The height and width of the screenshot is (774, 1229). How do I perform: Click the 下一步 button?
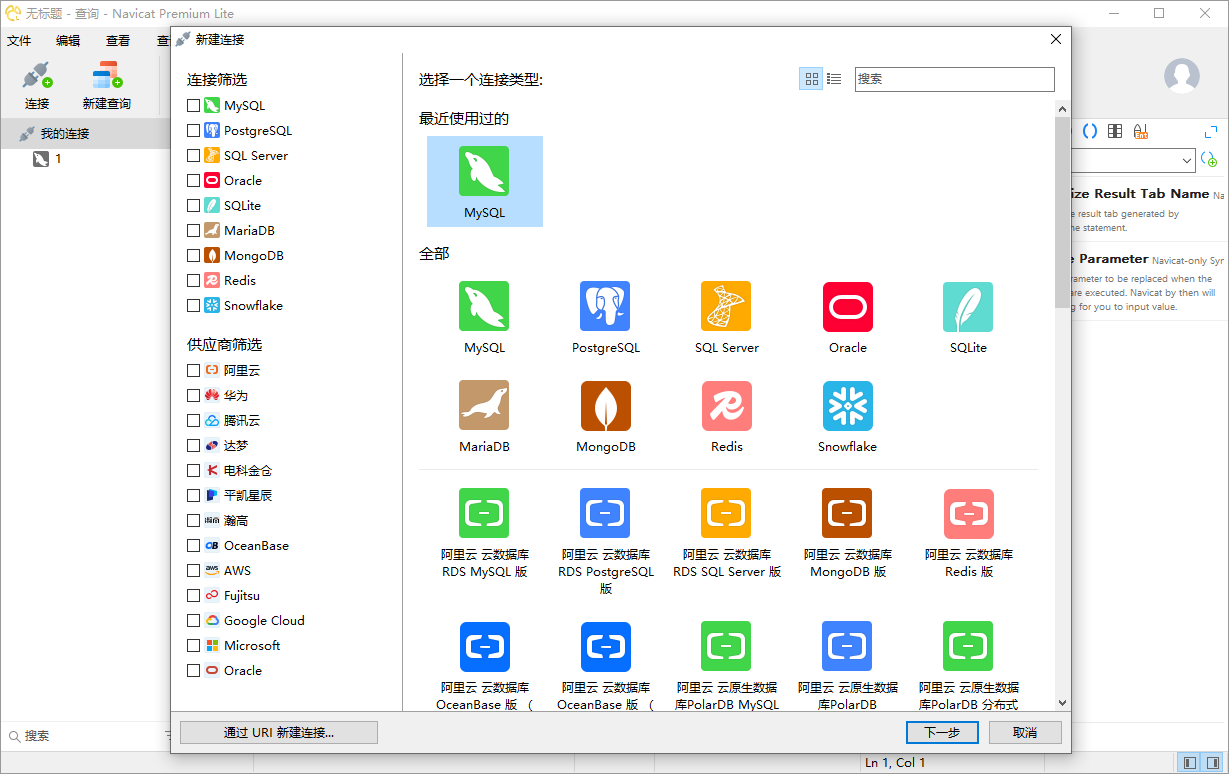(941, 732)
